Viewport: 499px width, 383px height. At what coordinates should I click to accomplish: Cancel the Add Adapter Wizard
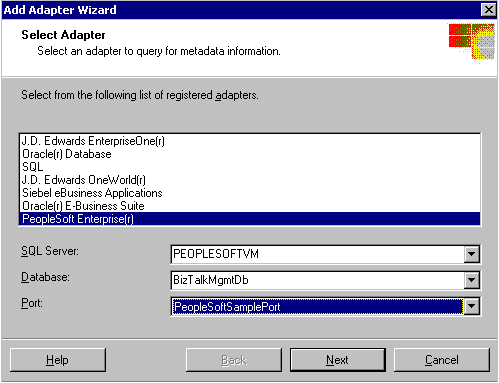[x=442, y=360]
